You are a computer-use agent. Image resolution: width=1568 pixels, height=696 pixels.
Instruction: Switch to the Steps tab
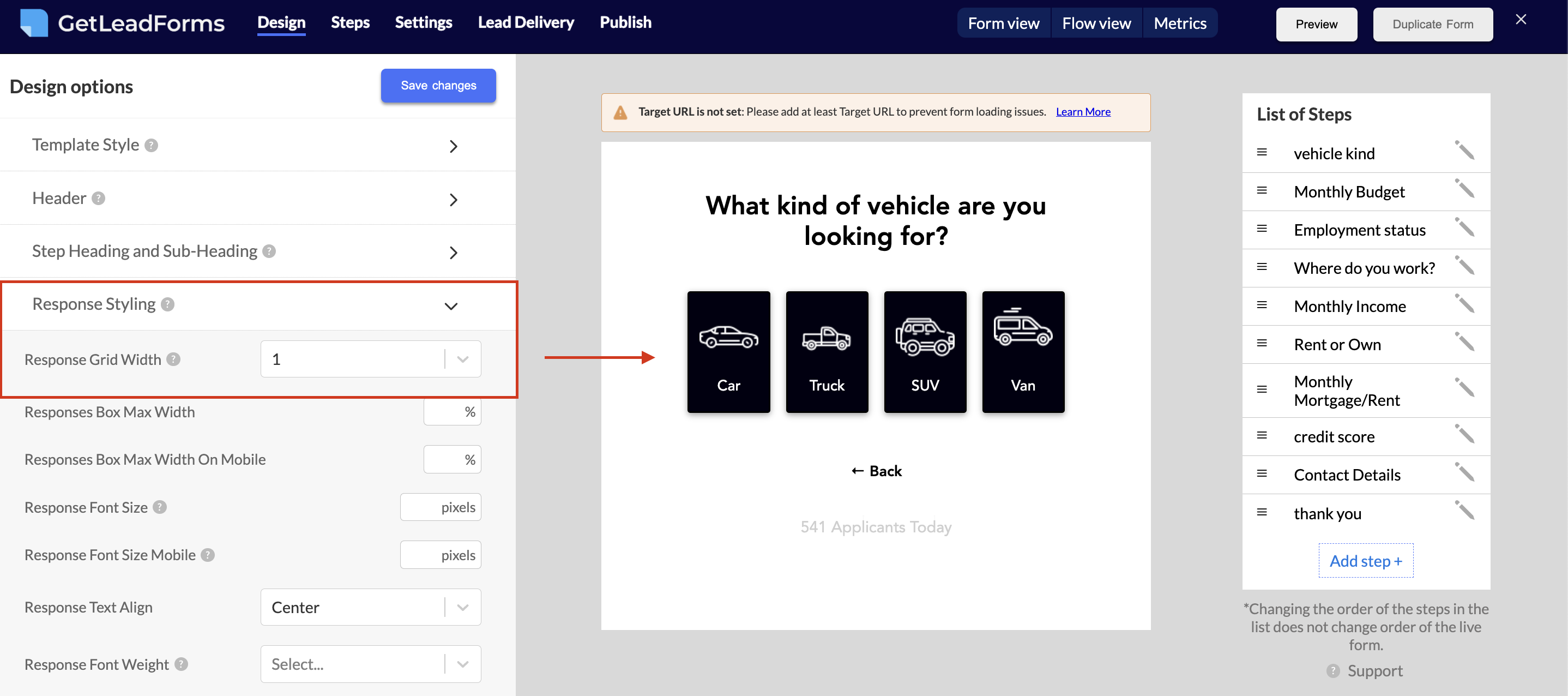(350, 22)
